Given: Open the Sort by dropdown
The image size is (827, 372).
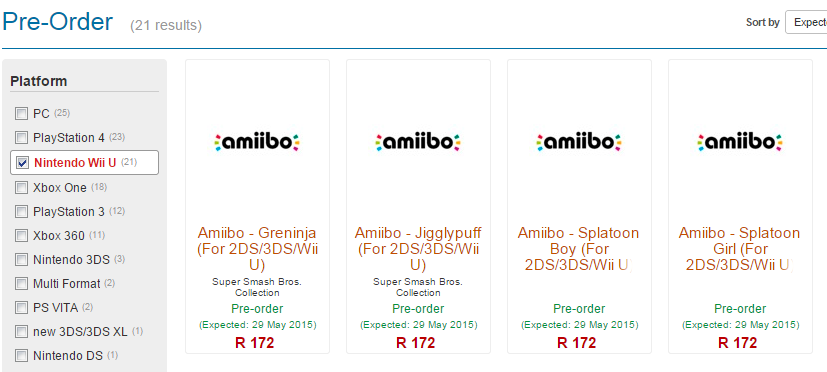Looking at the screenshot, I should [806, 23].
